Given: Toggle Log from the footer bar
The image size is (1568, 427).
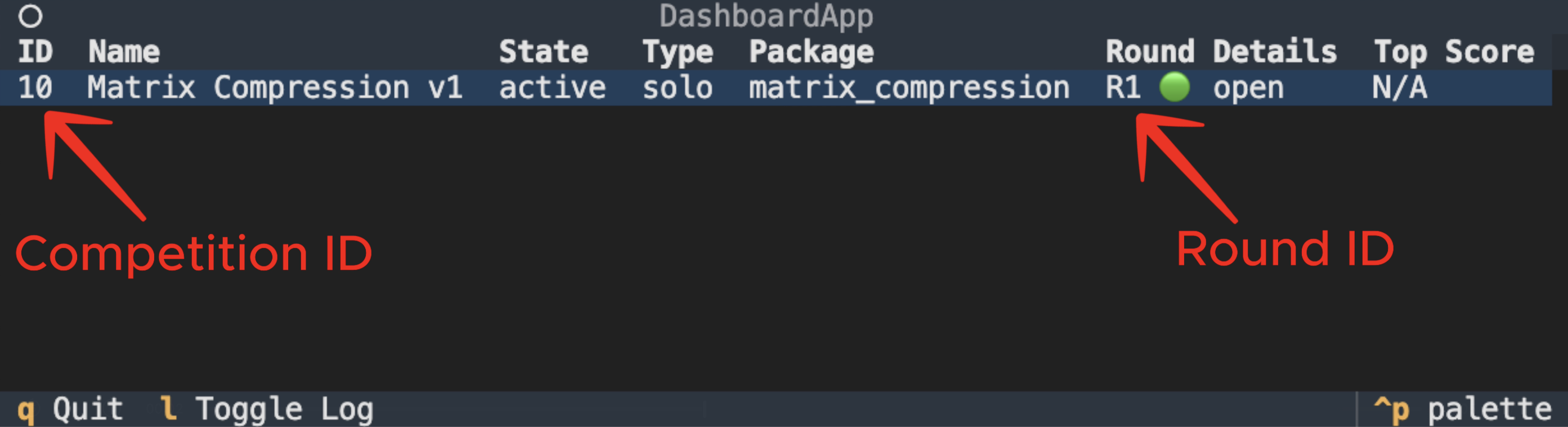Looking at the screenshot, I should [x=267, y=409].
